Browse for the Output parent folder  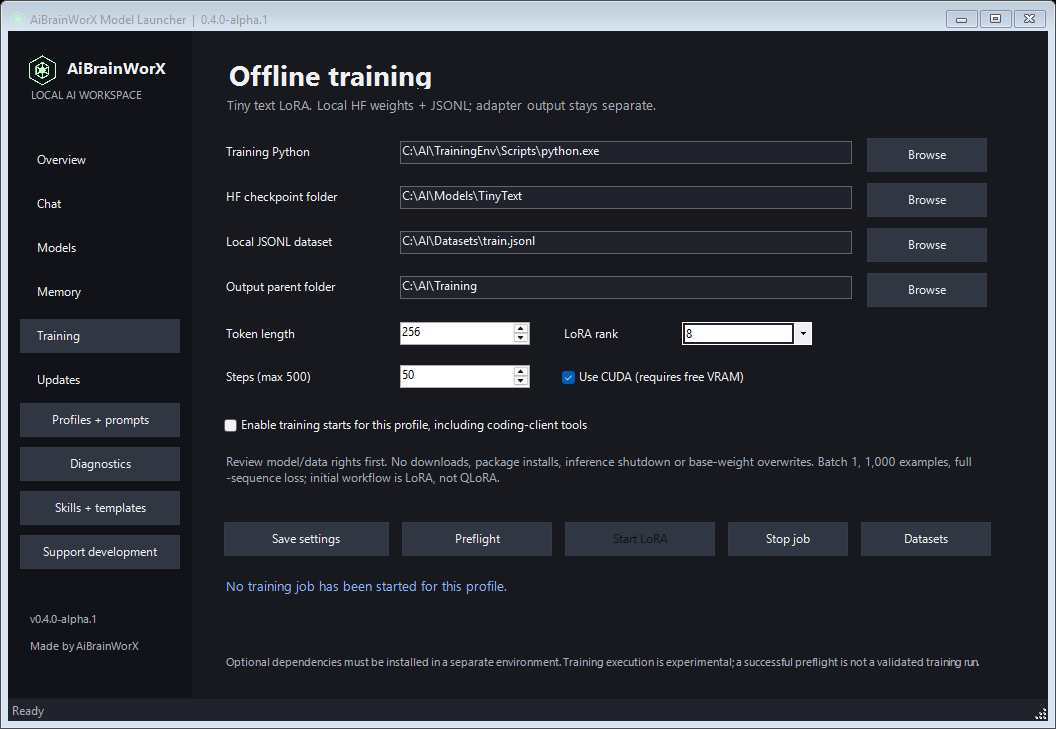(x=927, y=290)
